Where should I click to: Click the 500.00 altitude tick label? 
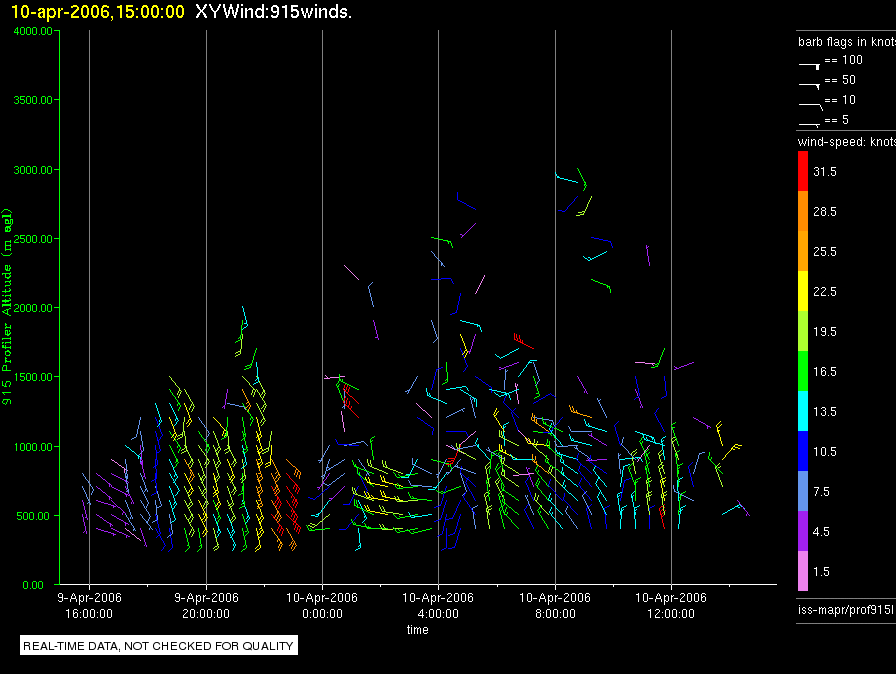pos(33,516)
